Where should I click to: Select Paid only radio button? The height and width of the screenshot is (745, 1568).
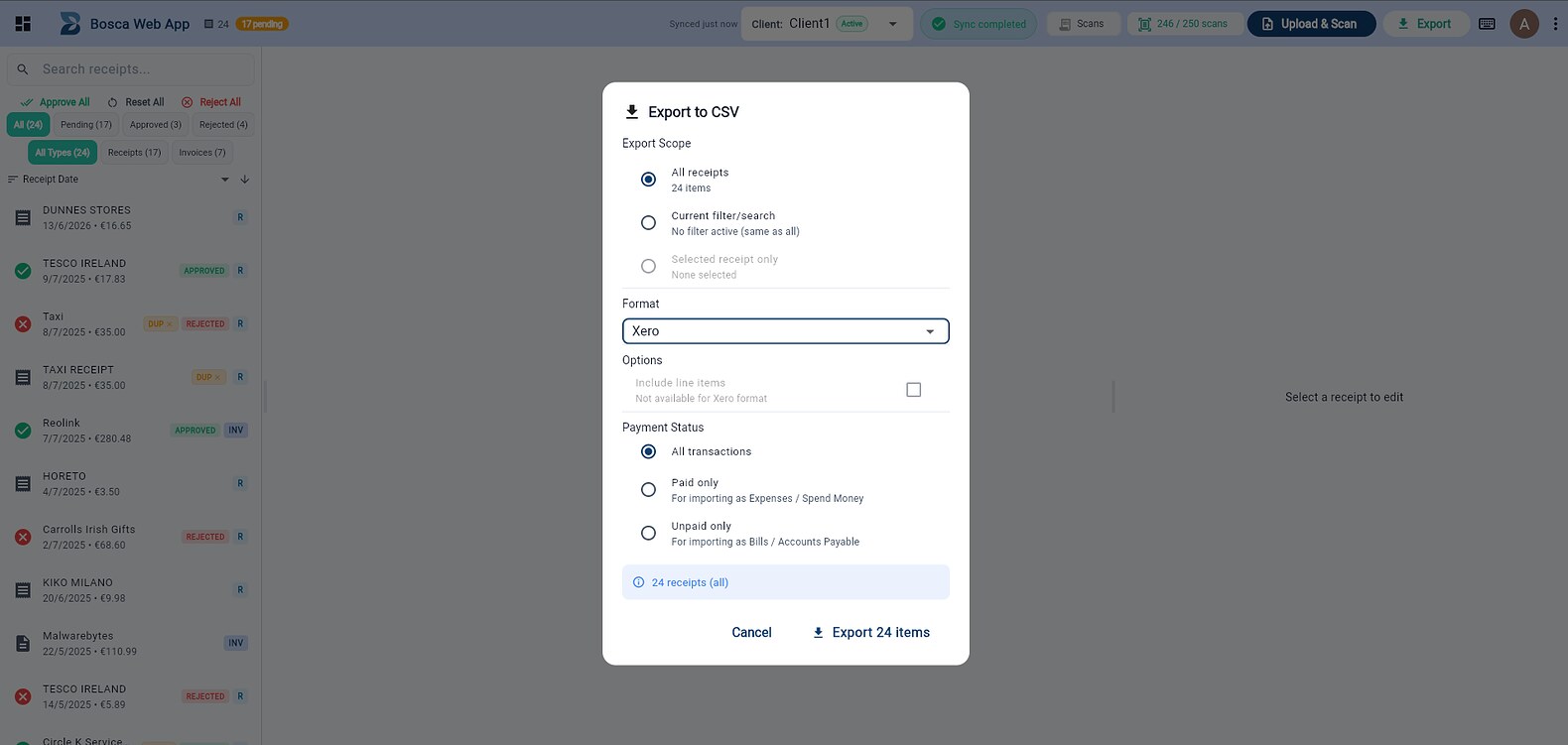[648, 490]
